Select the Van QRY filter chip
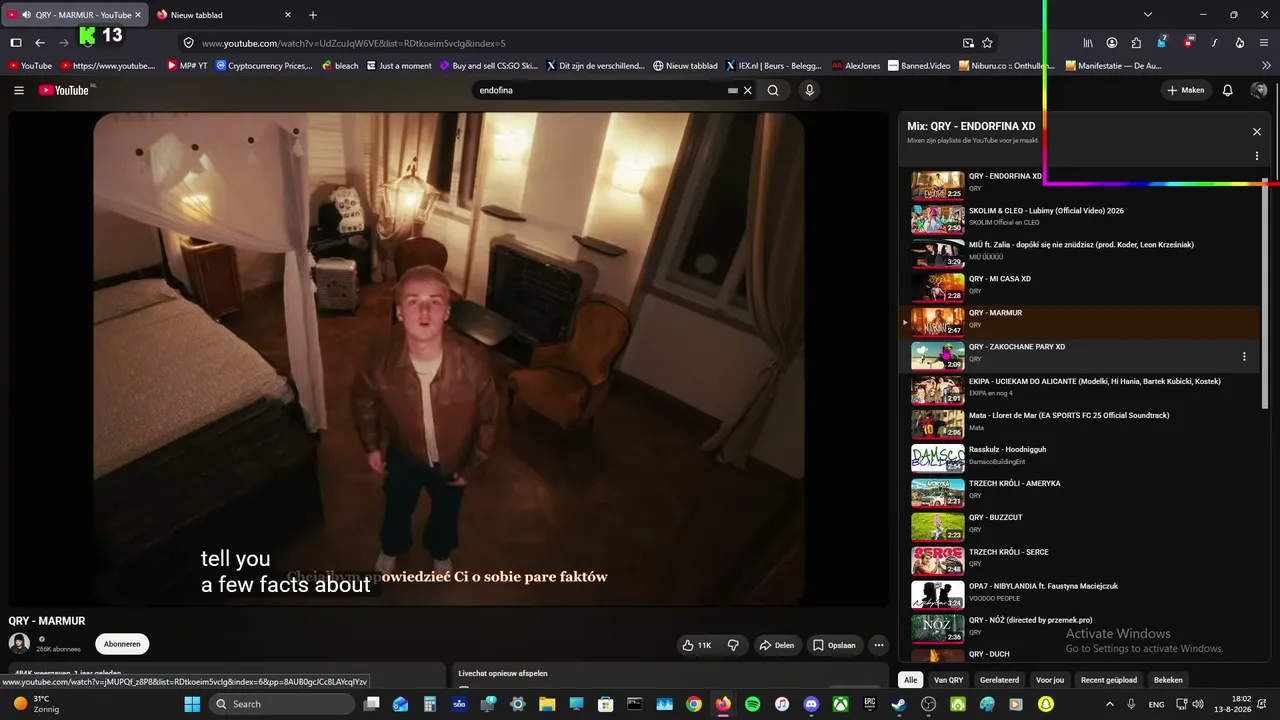The width and height of the screenshot is (1280, 720). (949, 680)
